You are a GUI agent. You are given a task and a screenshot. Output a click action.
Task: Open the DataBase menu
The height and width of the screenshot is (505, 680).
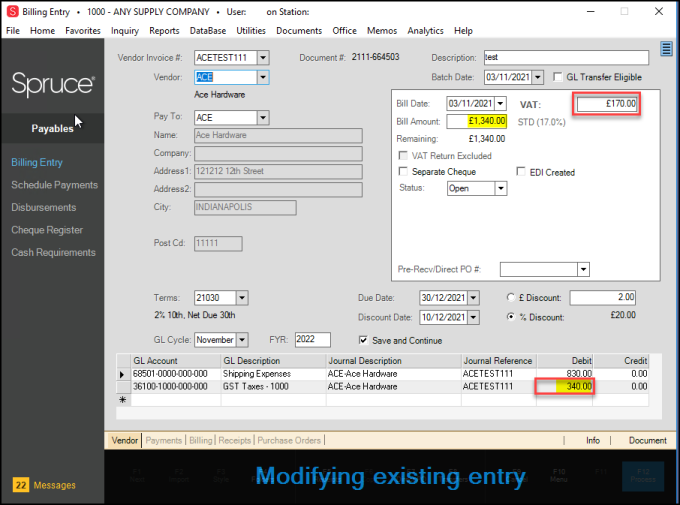click(208, 31)
